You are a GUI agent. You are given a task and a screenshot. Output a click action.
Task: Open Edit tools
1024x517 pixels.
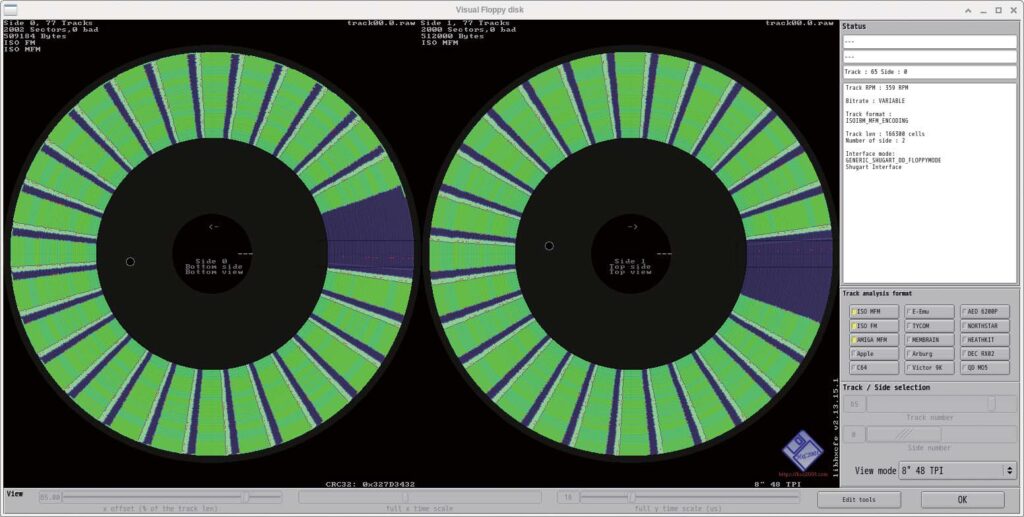coord(858,500)
